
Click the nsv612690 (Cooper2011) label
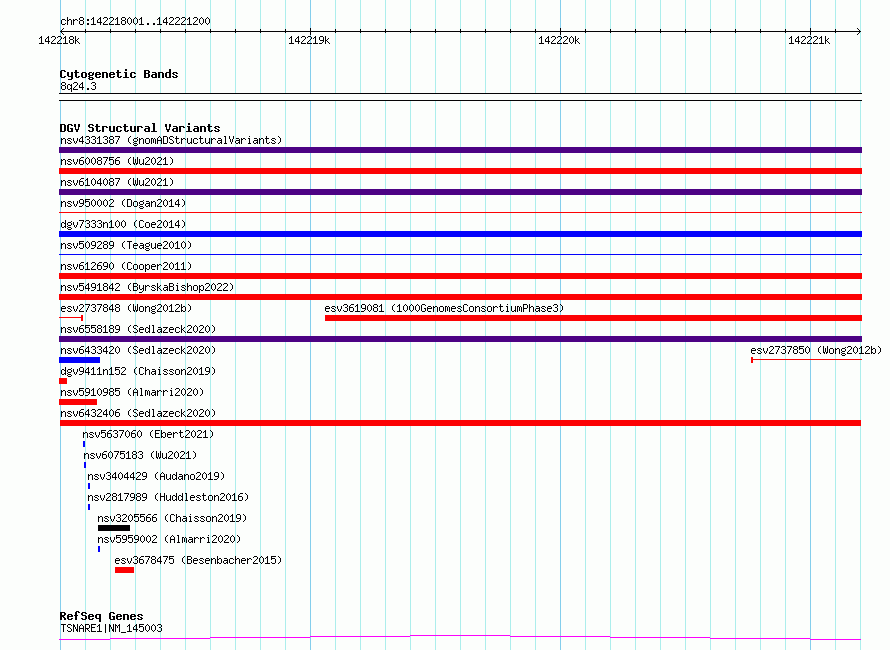tap(126, 266)
